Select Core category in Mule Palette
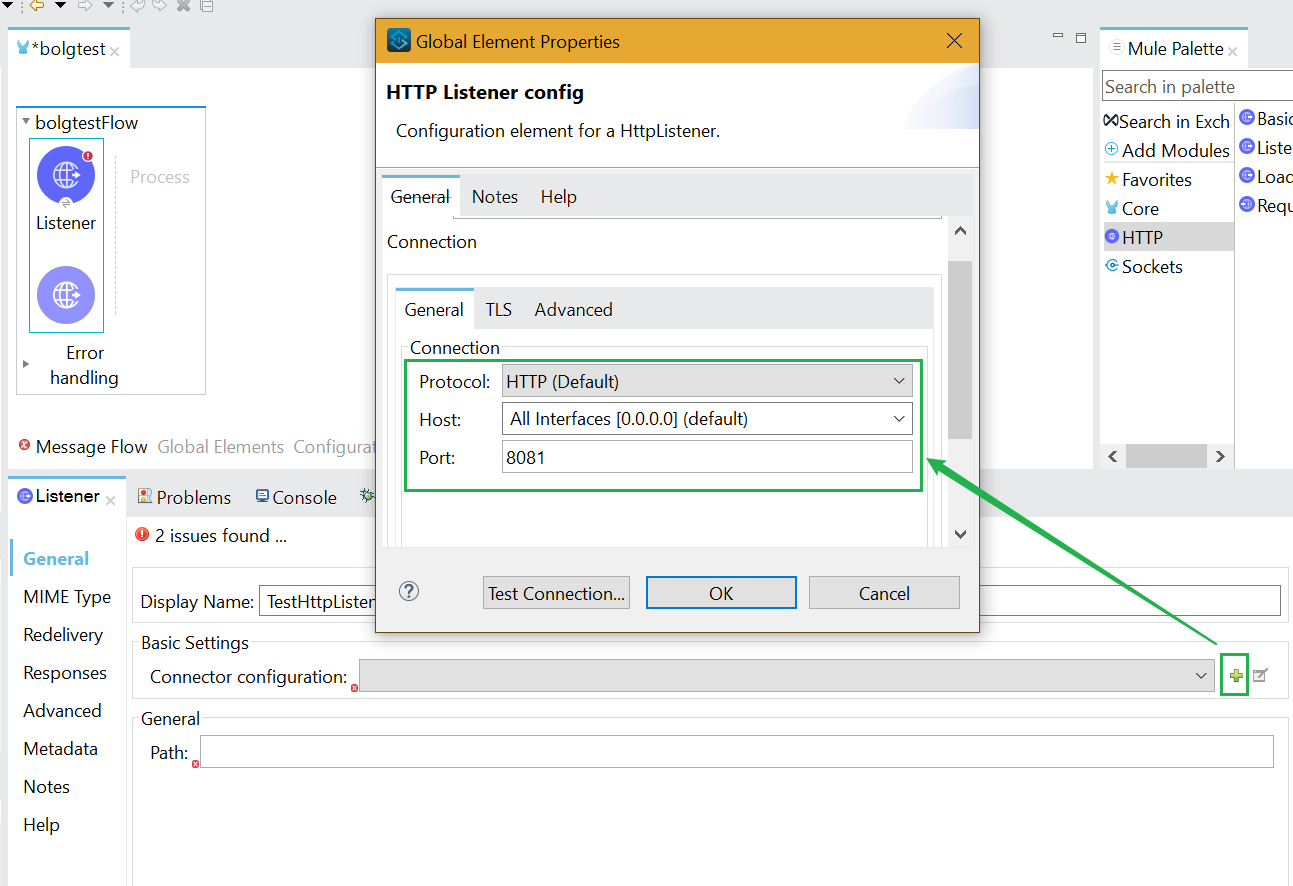1293x886 pixels. (1132, 208)
